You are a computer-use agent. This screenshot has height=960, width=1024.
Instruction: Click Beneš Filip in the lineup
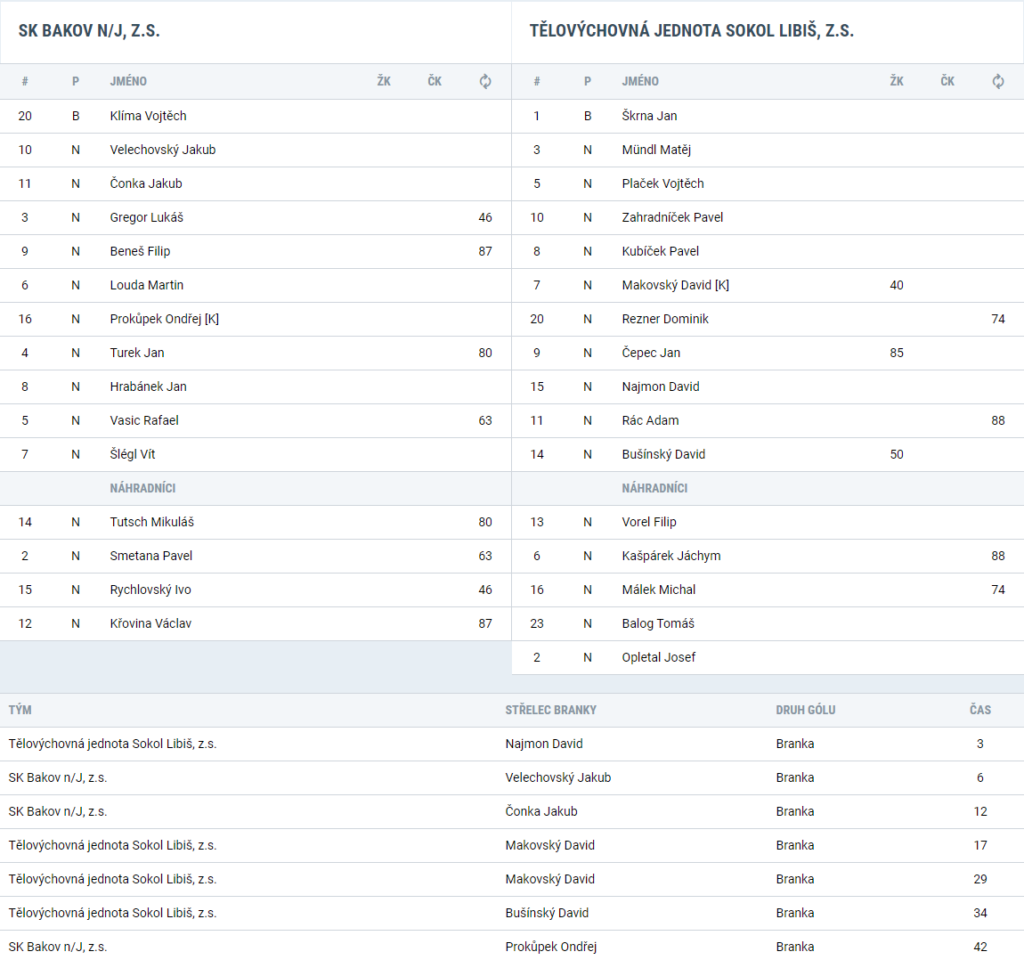(x=140, y=251)
